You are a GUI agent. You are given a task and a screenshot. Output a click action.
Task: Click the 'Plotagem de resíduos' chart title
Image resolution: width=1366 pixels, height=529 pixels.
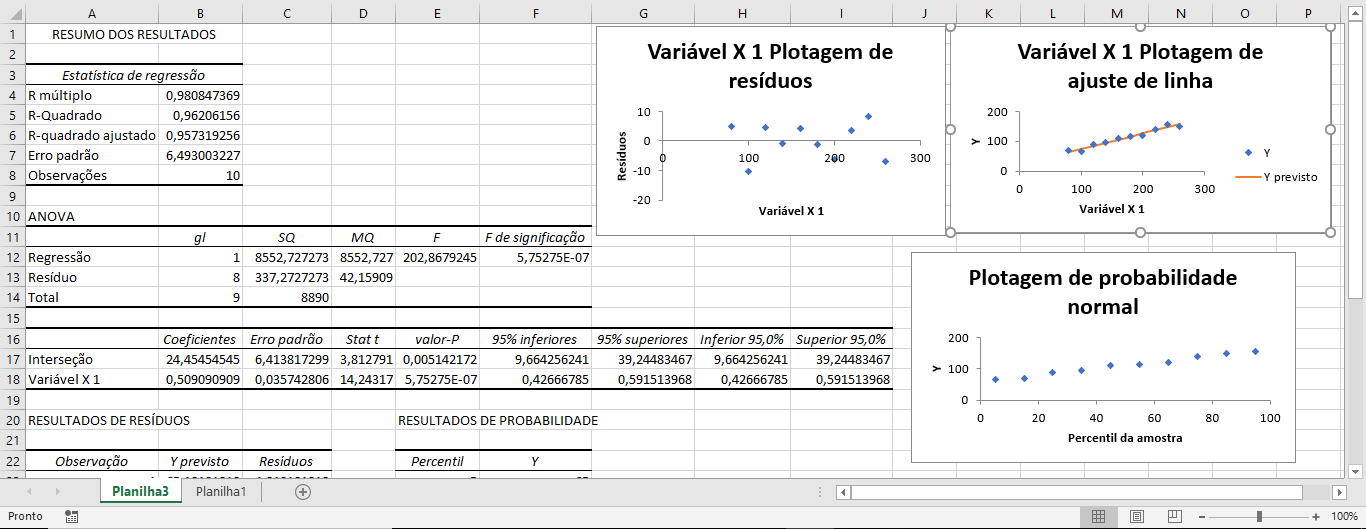tap(770, 66)
